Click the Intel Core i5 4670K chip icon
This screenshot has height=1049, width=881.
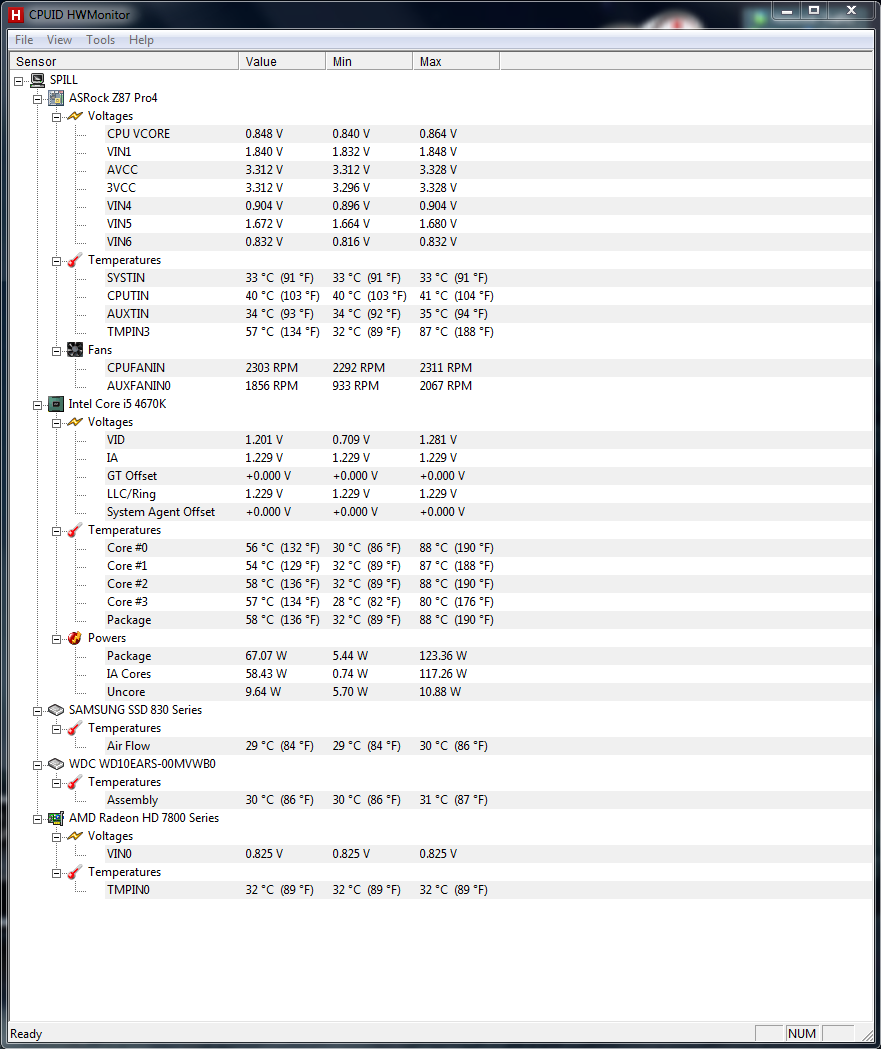(x=56, y=404)
